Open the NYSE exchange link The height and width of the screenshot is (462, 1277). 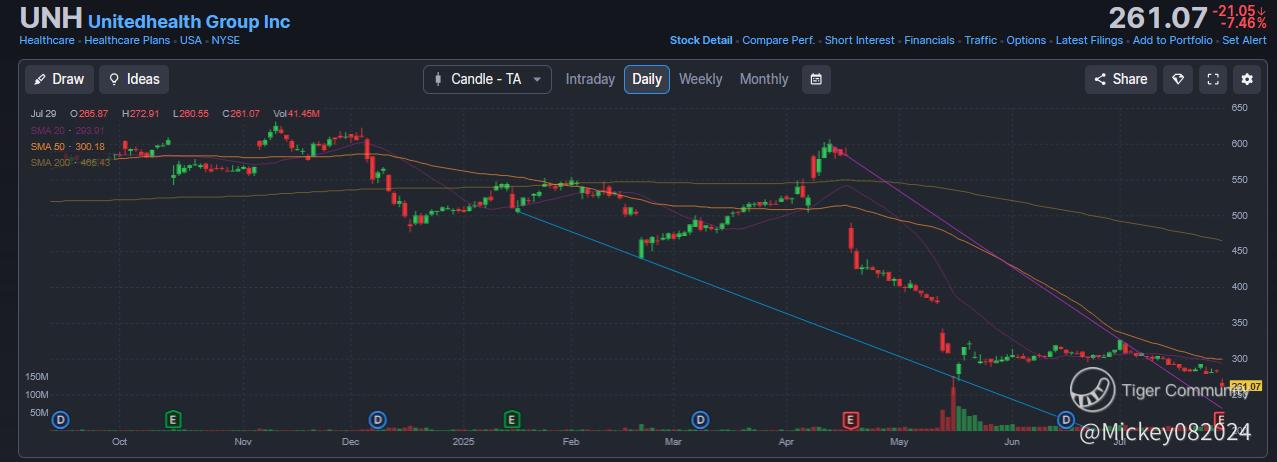[226, 41]
